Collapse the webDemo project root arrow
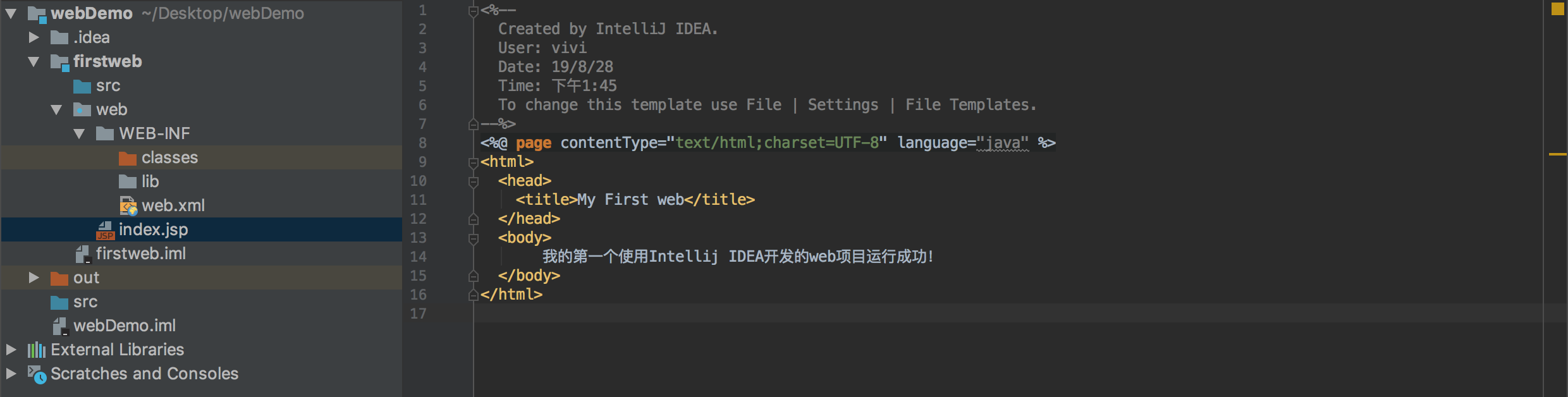The height and width of the screenshot is (397, 1568). click(11, 13)
